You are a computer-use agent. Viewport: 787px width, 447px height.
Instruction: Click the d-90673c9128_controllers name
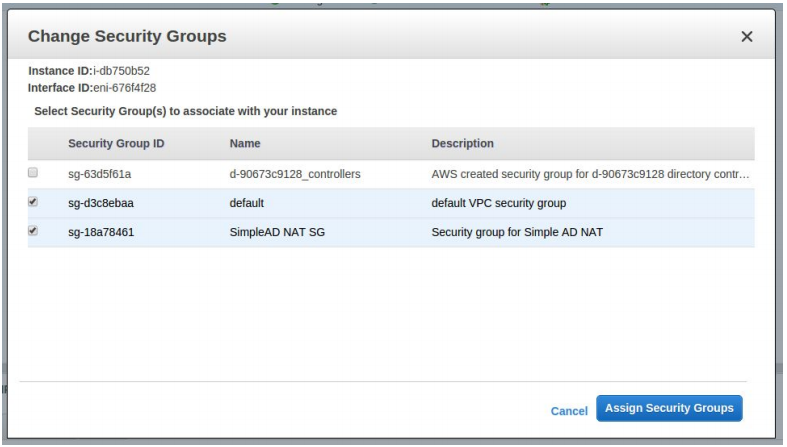pos(295,175)
